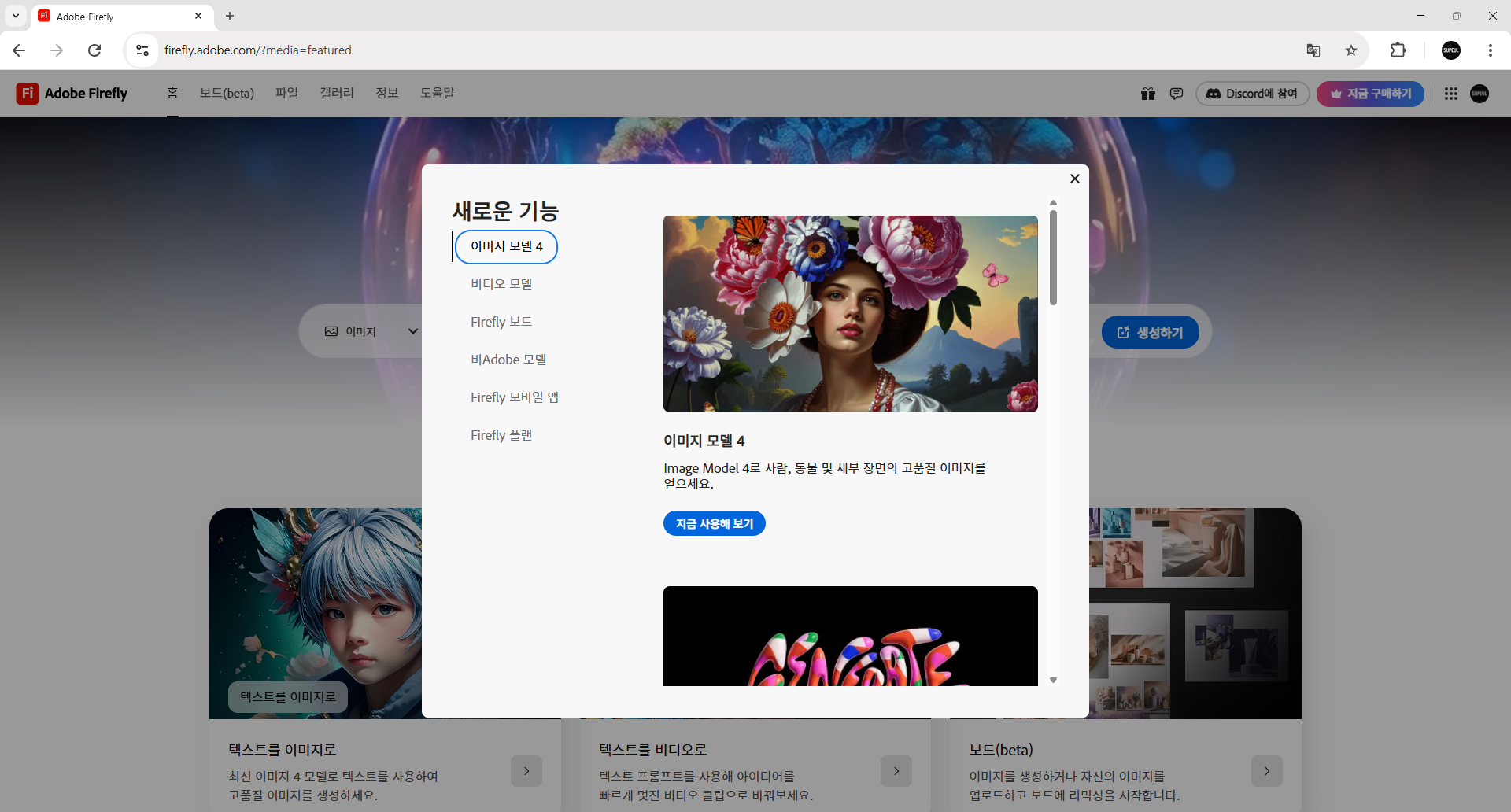Viewport: 1511px width, 812px height.
Task: Go back in browser history
Action: tap(19, 50)
